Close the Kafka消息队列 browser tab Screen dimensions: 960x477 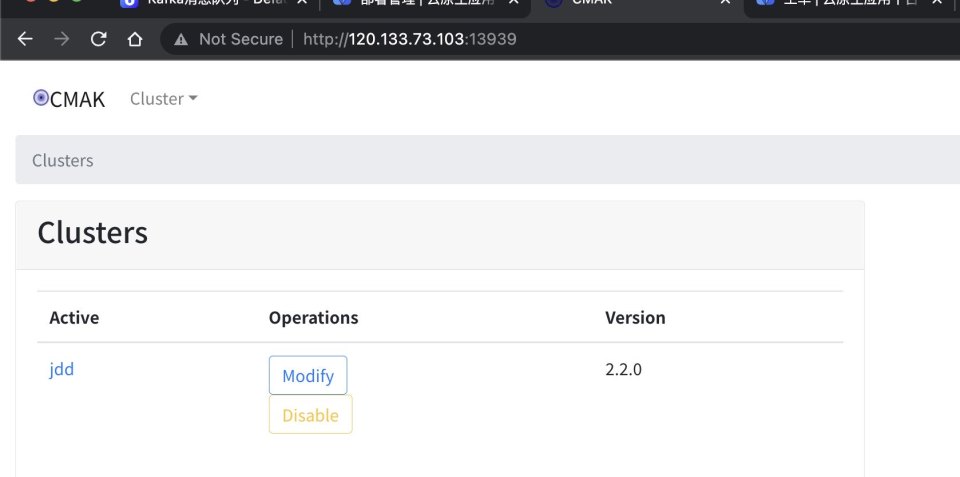(x=302, y=3)
